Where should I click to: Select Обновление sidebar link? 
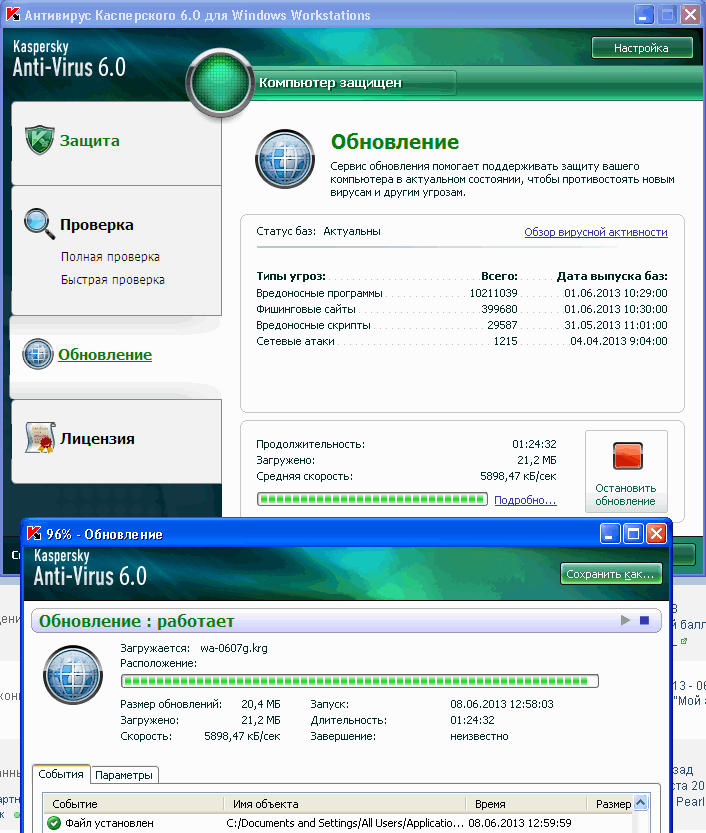(x=105, y=354)
